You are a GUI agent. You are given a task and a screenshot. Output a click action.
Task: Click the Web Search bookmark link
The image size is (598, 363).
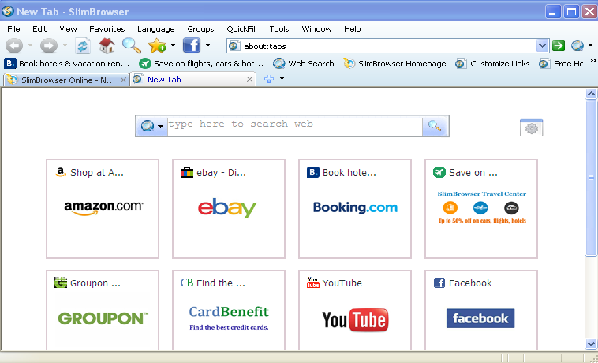[304, 63]
